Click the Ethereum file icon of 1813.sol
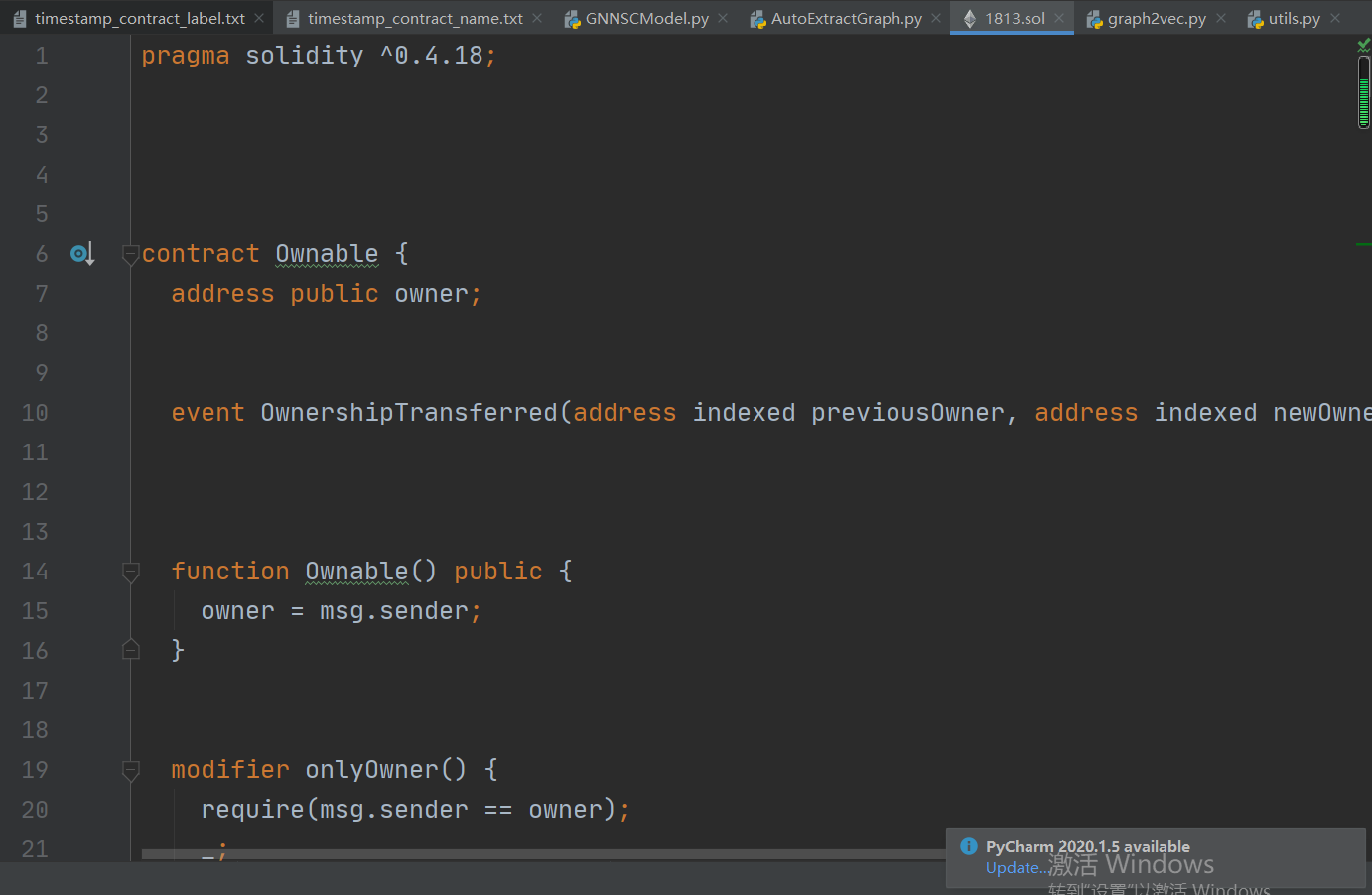This screenshot has height=895, width=1372. [x=970, y=18]
